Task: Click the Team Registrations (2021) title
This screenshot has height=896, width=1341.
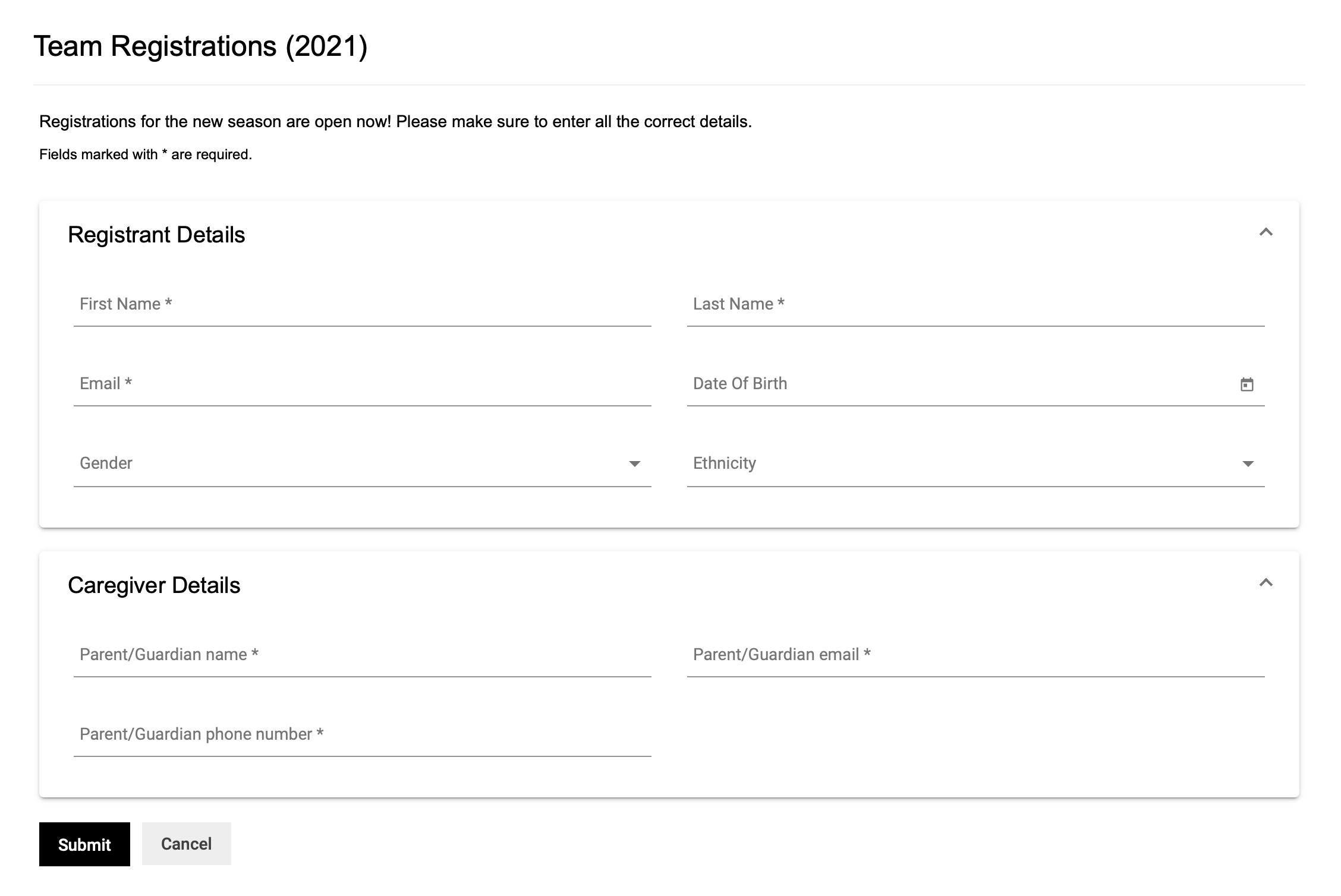Action: [x=200, y=46]
